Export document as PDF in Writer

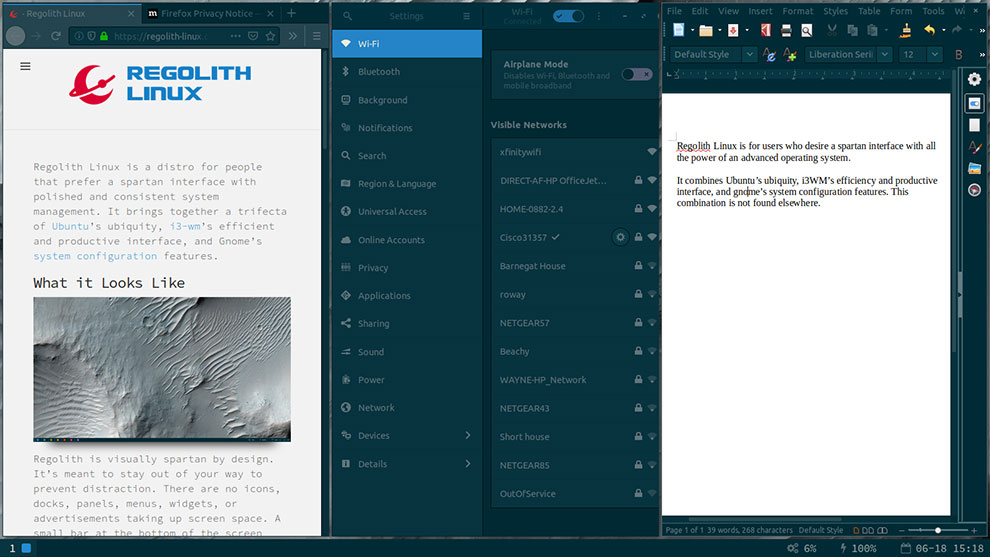766,30
